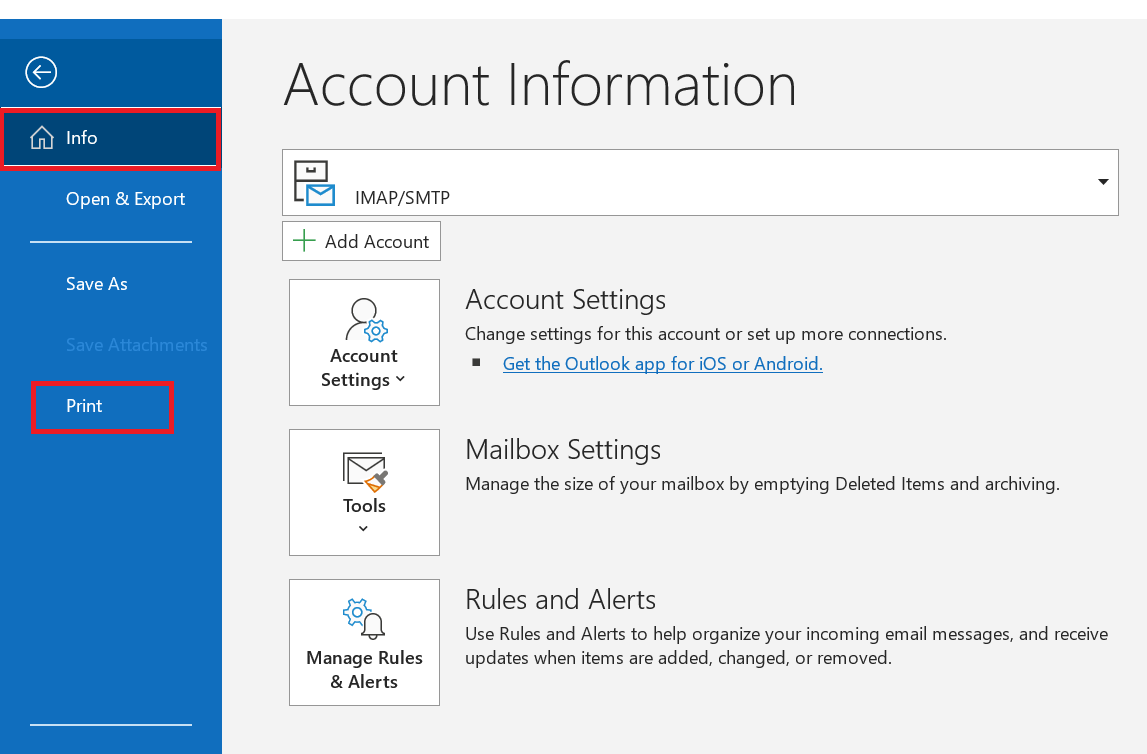Expand the Tools dropdown chevron

point(364,529)
